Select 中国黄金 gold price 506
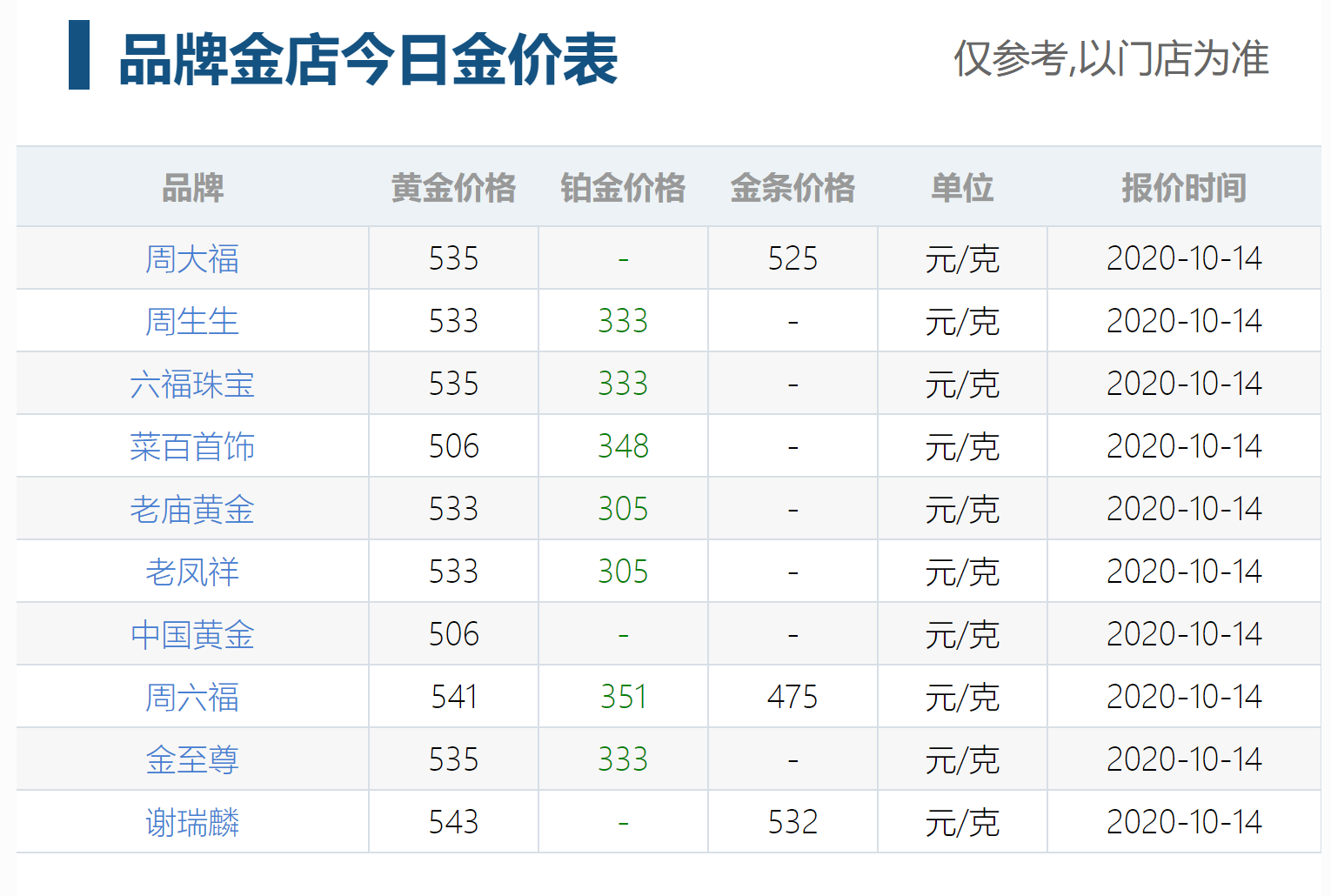1331x896 pixels. [453, 634]
